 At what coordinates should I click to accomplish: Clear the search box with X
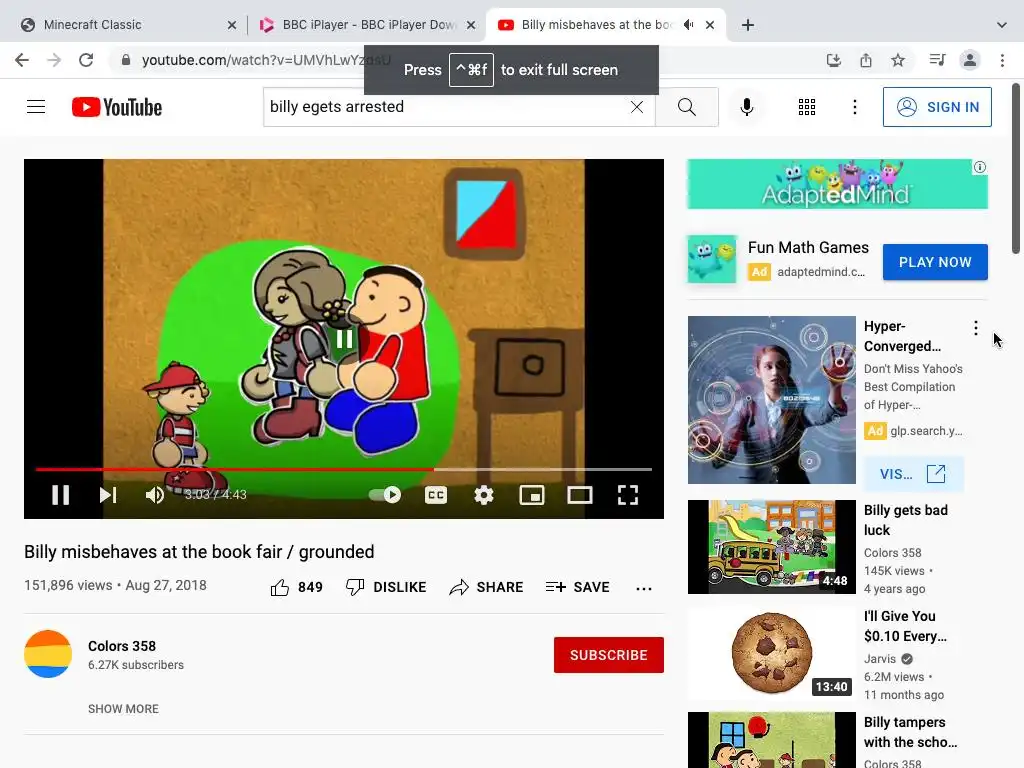point(637,106)
